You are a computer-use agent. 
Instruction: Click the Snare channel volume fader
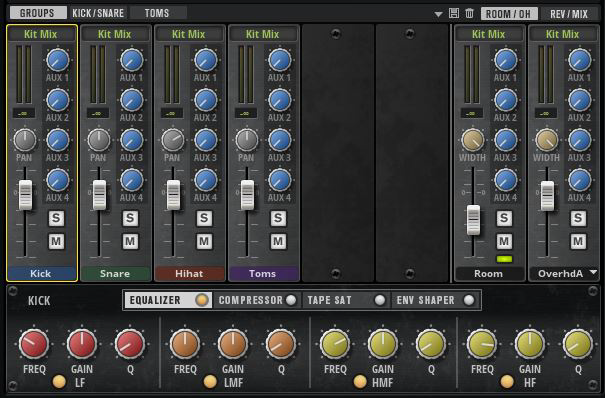(x=100, y=195)
